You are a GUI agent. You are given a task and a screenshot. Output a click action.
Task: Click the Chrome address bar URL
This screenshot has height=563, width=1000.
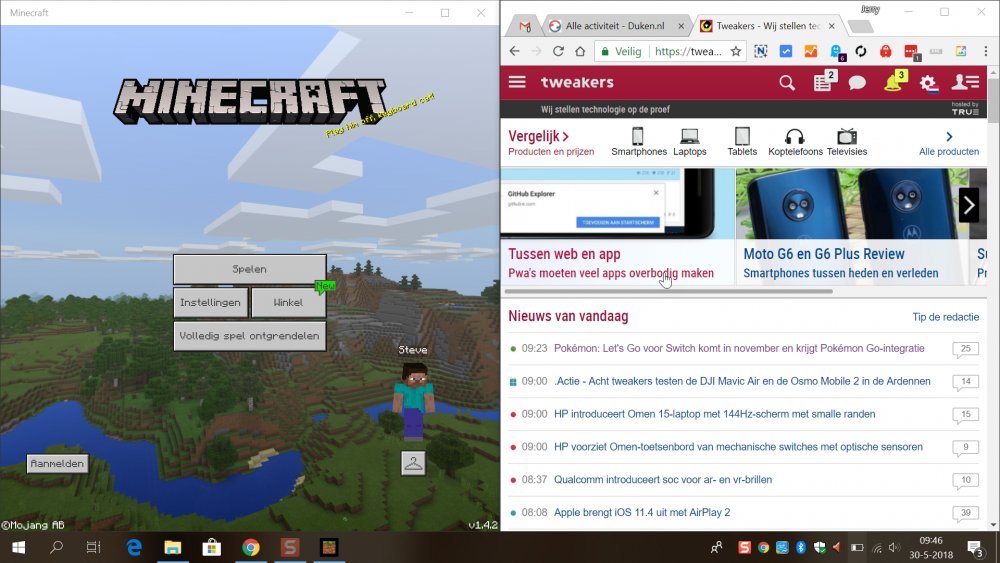(x=688, y=52)
